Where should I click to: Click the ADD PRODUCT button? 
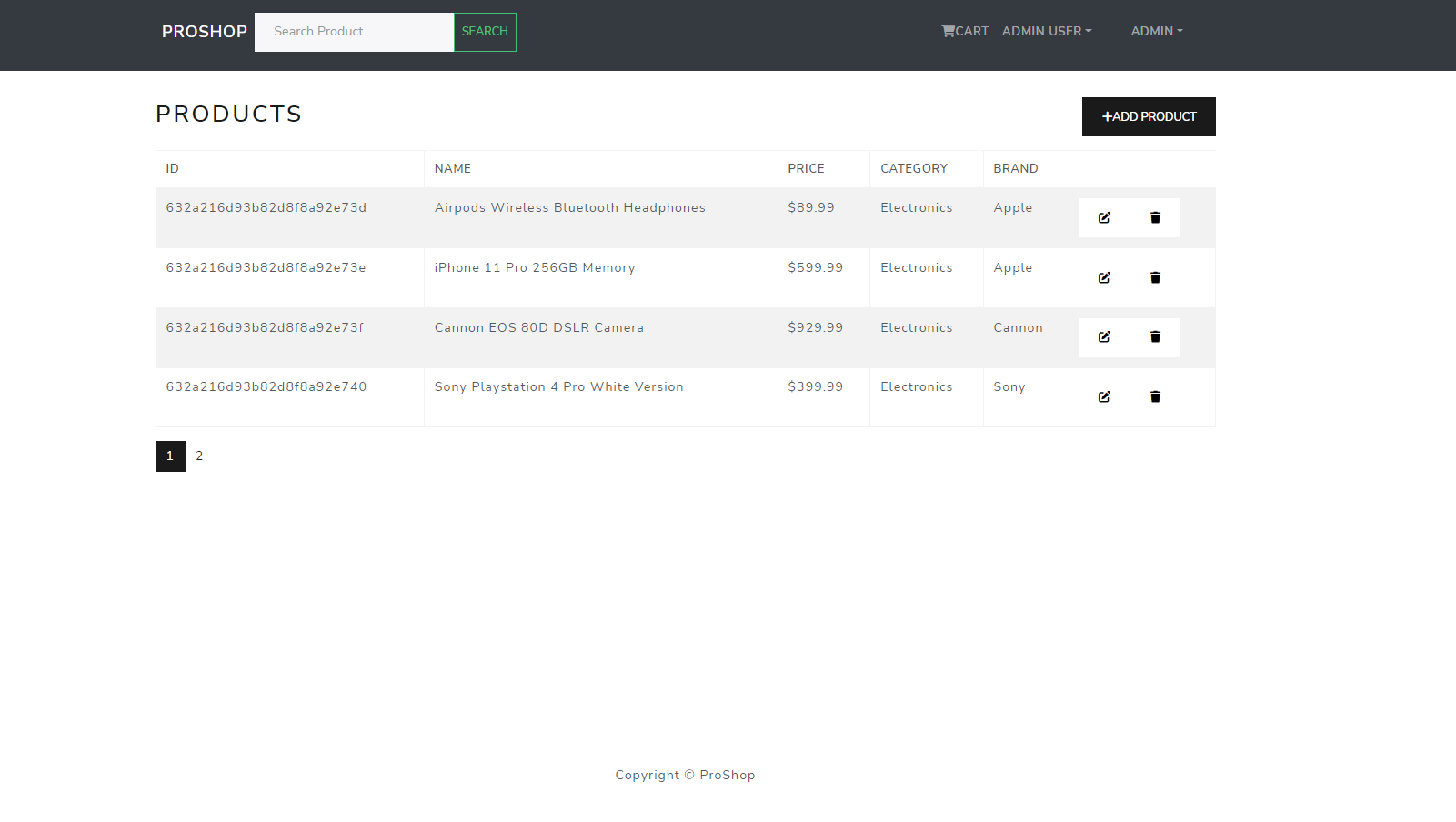point(1148,116)
